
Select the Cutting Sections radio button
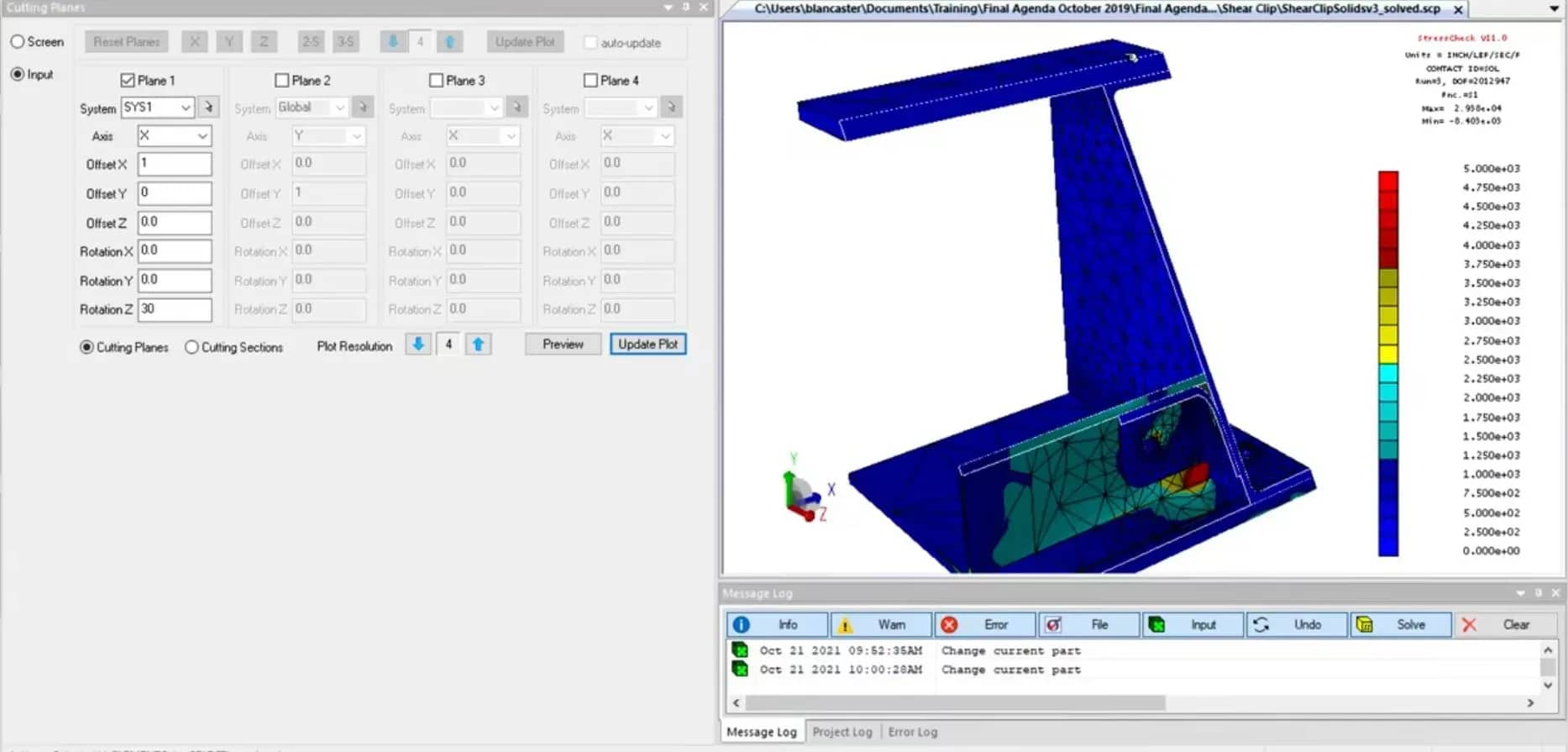pyautogui.click(x=191, y=347)
